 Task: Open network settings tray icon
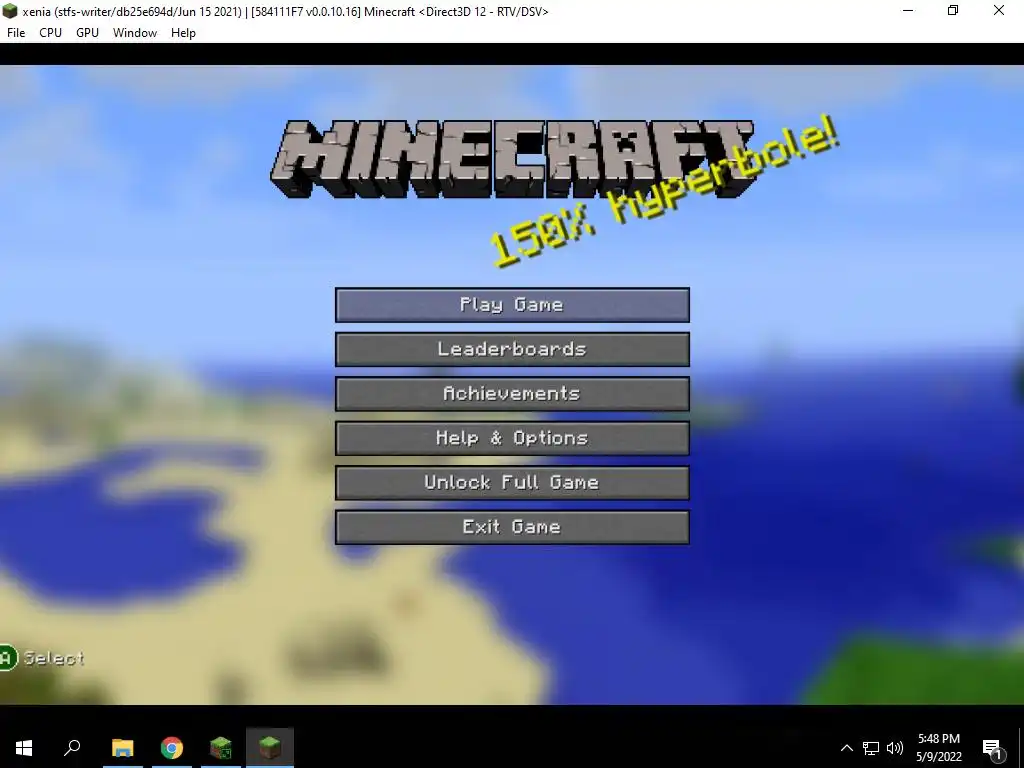tap(871, 748)
